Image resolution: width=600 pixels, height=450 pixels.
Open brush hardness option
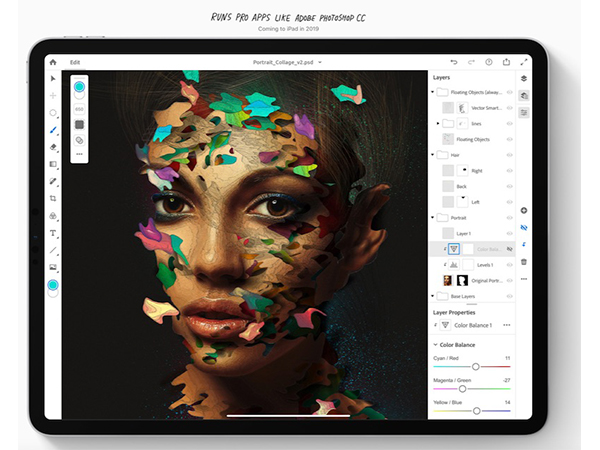[79, 140]
